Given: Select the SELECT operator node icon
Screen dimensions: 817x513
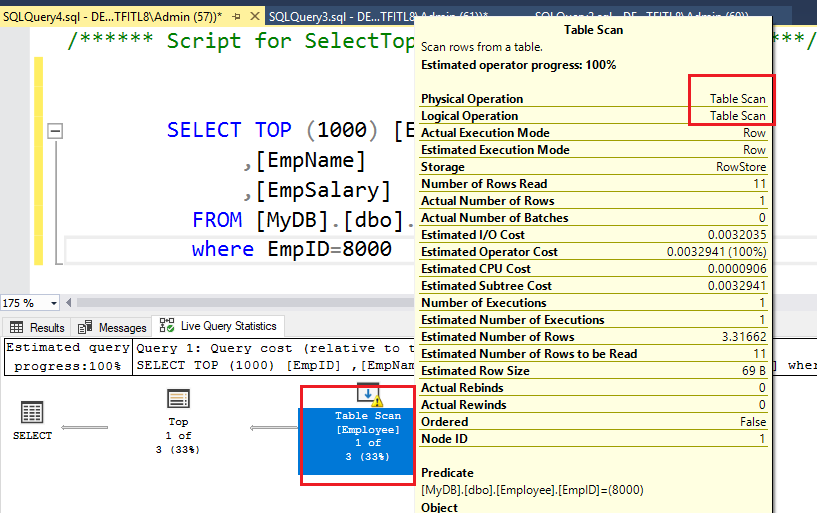Looking at the screenshot, I should click(32, 412).
